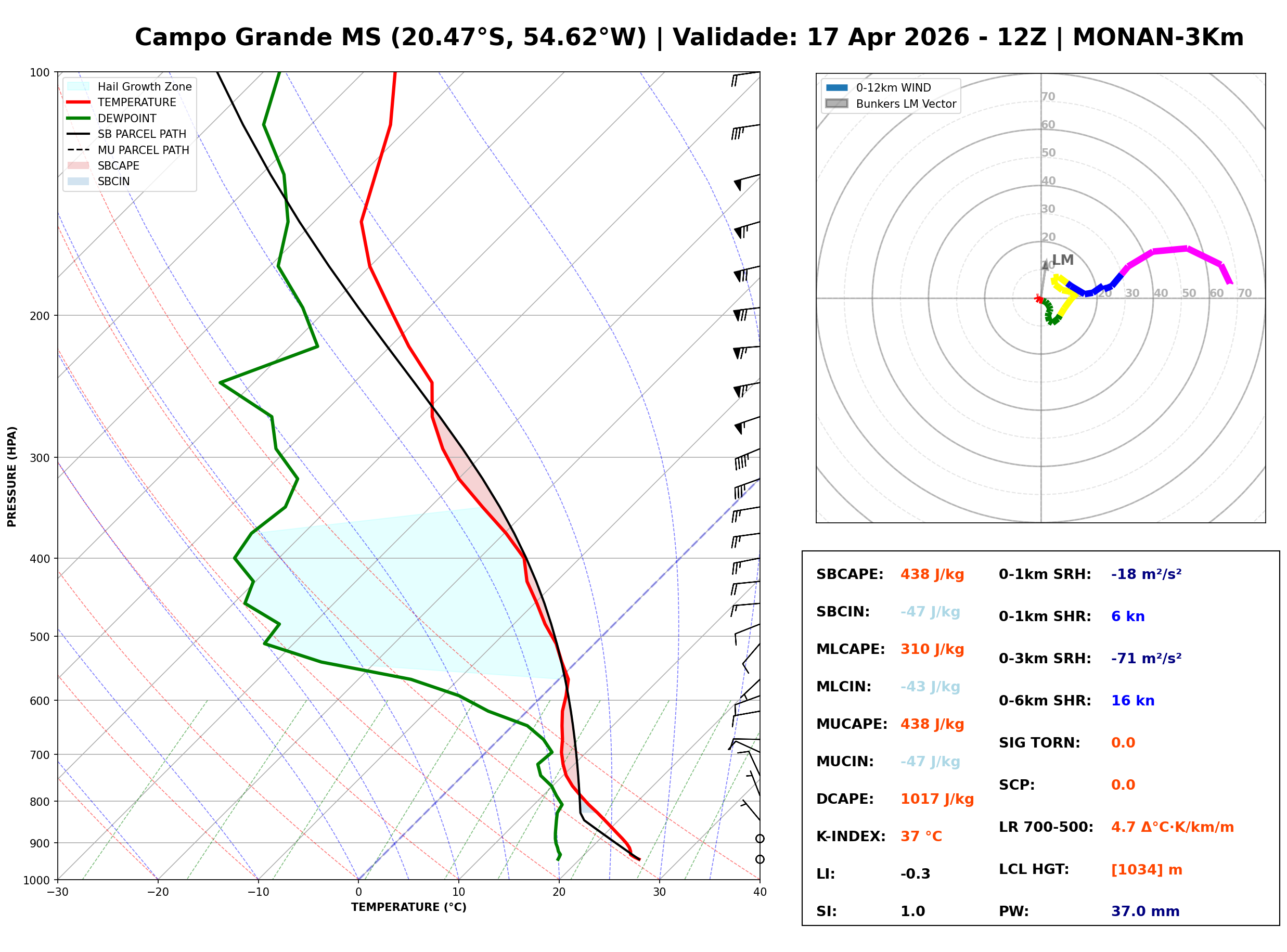
Task: Click the K-INDEX value 37 °C
Action: (922, 837)
